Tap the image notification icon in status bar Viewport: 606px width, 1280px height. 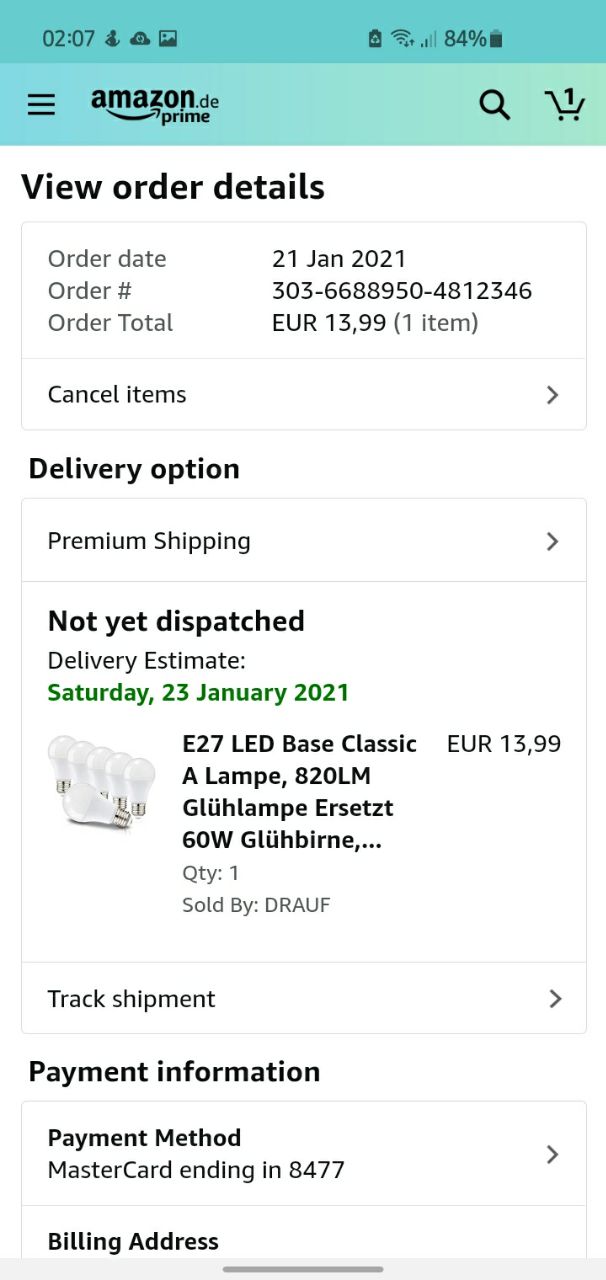coord(168,39)
